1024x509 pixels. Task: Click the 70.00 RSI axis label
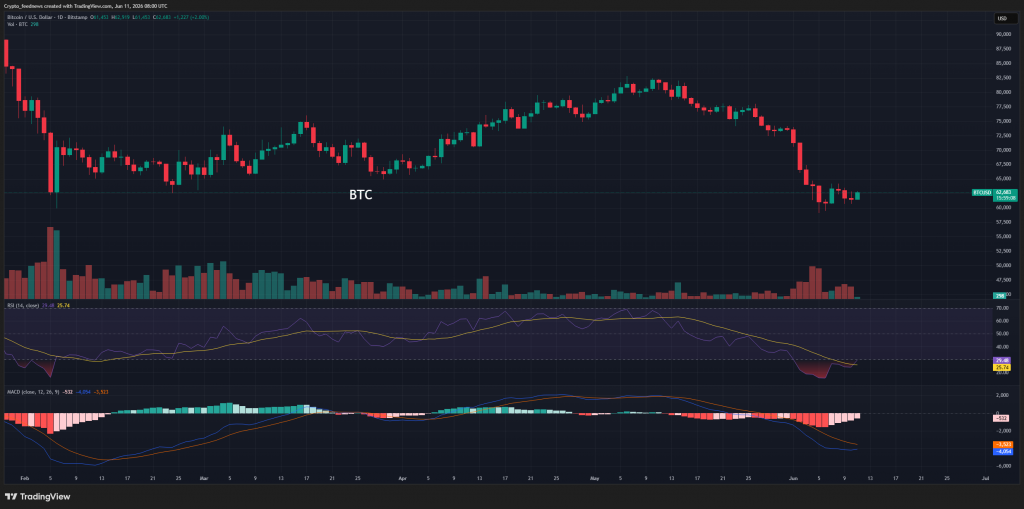click(x=1003, y=307)
